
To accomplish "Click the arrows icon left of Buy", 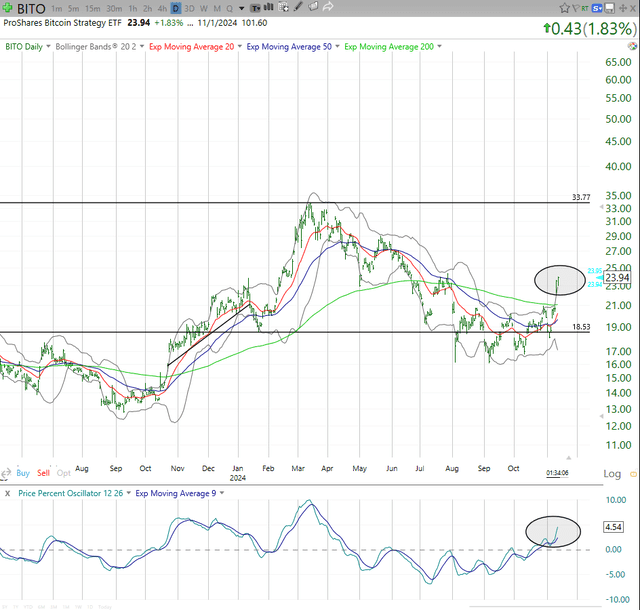I will click(x=6, y=474).
